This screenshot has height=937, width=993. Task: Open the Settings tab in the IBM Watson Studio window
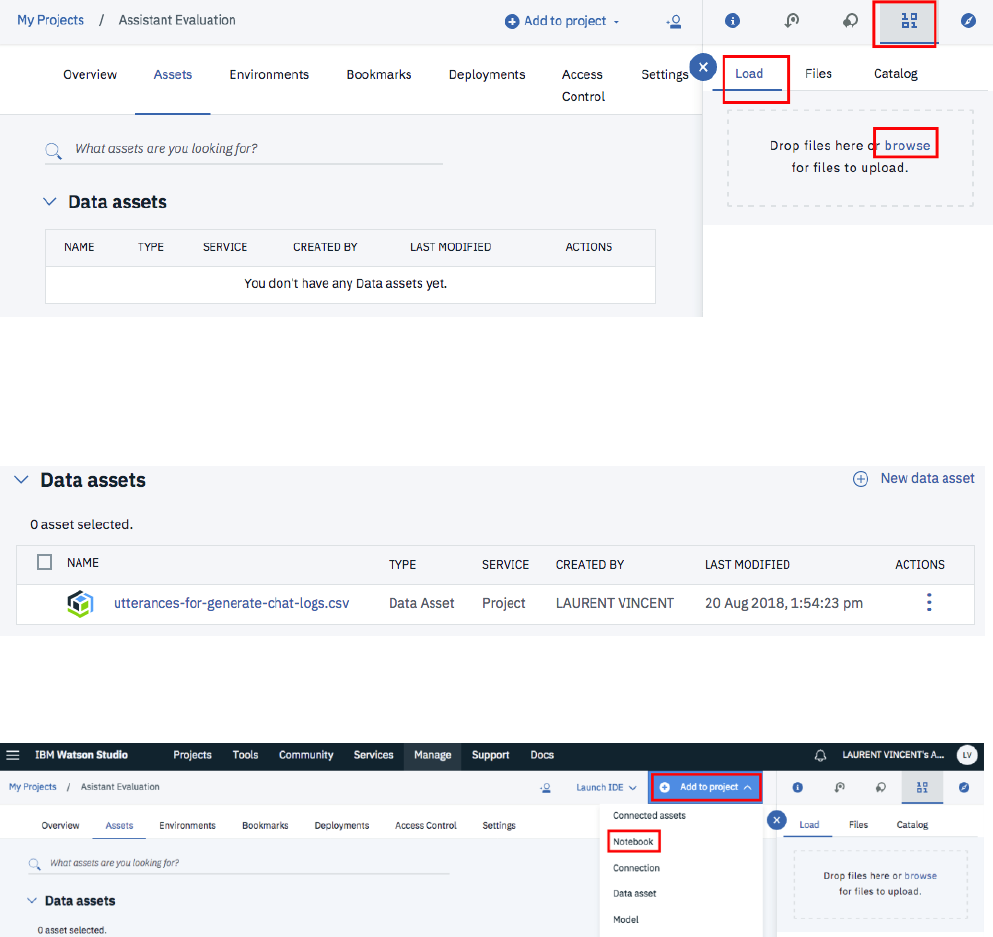[x=499, y=826]
